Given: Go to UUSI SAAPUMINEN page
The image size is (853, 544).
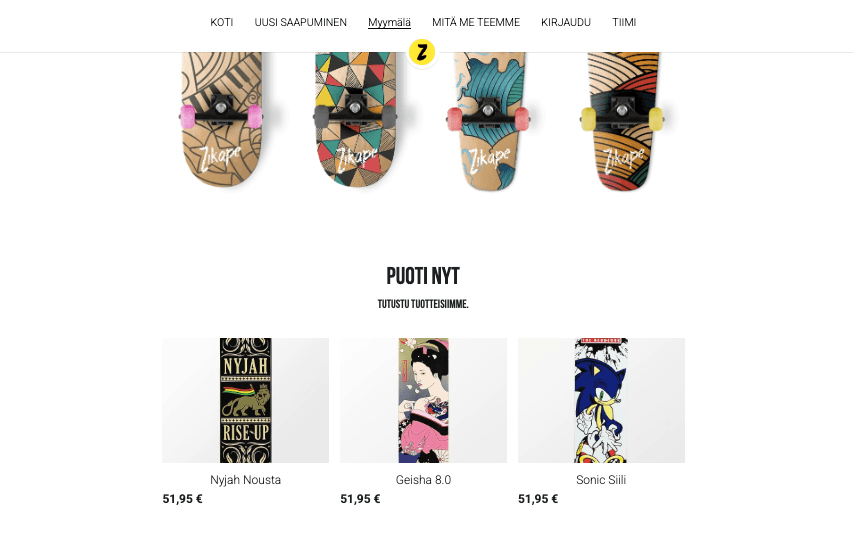Looking at the screenshot, I should pyautogui.click(x=300, y=22).
